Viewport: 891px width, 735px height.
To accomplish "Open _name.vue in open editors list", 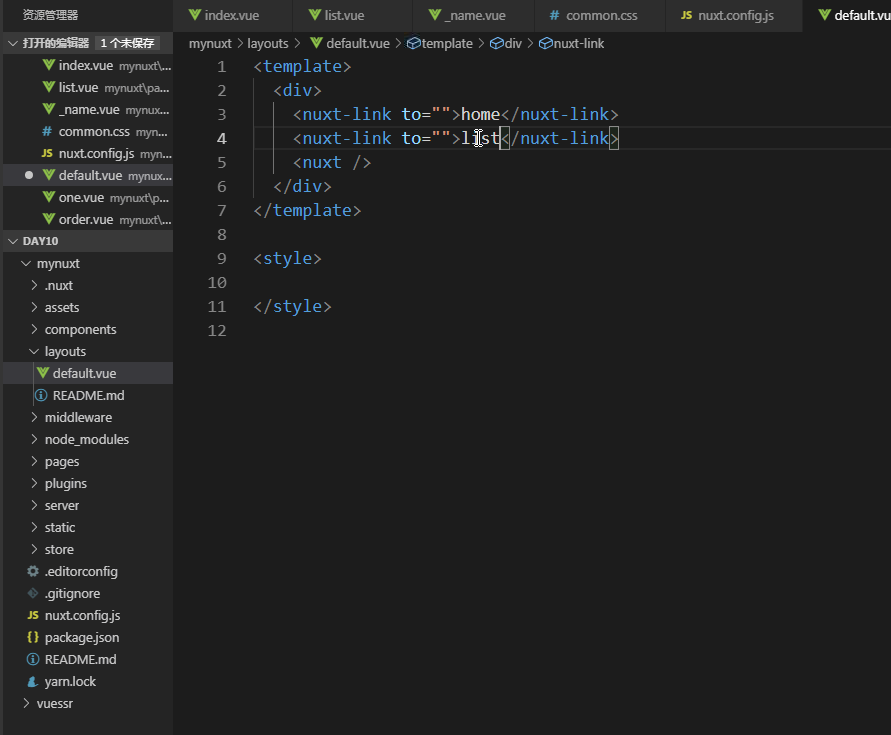I will pyautogui.click(x=88, y=110).
